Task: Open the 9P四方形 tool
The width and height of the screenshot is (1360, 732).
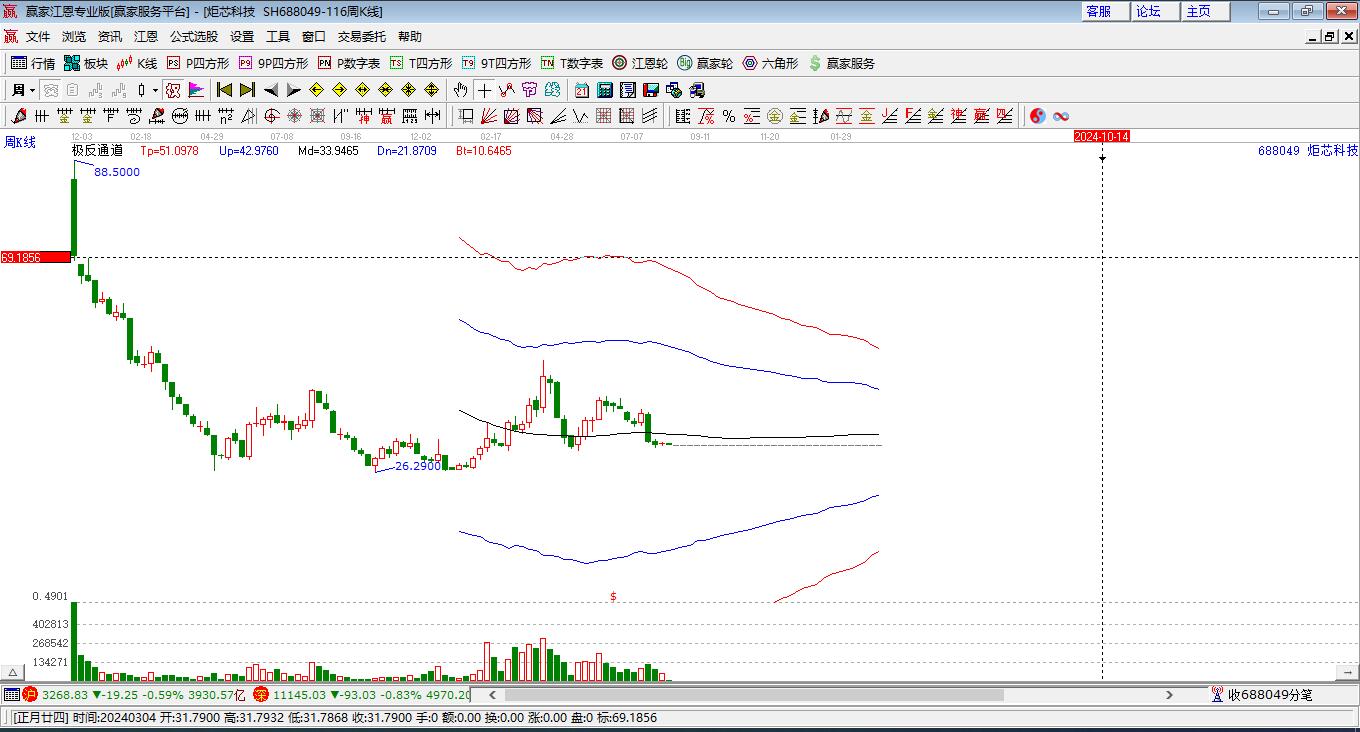Action: pyautogui.click(x=273, y=63)
